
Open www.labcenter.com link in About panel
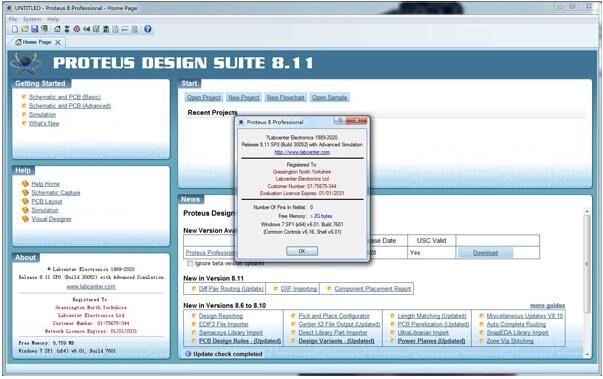tap(91, 287)
